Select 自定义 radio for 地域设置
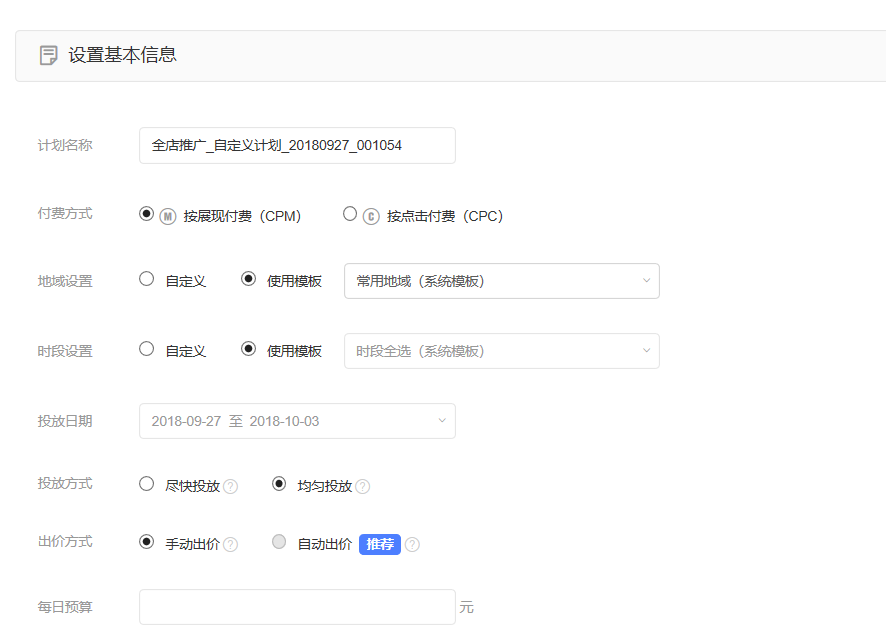Screen dimensions: 886x633 pyautogui.click(x=146, y=279)
